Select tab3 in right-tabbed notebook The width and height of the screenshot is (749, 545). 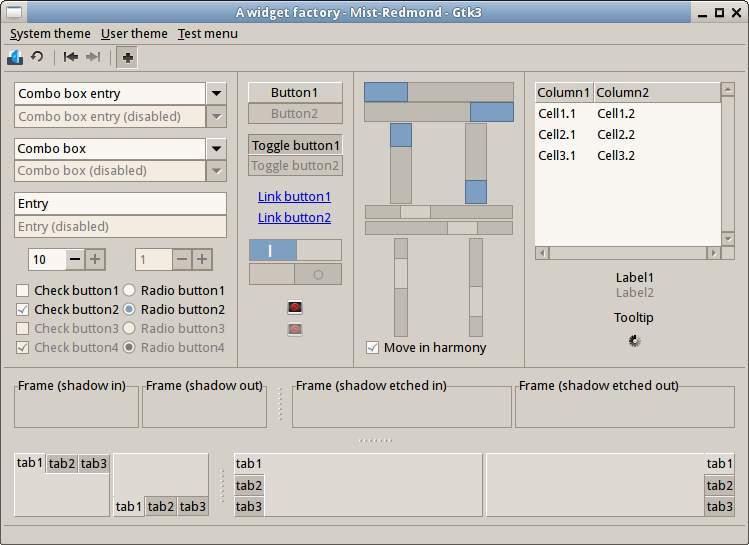[x=719, y=506]
